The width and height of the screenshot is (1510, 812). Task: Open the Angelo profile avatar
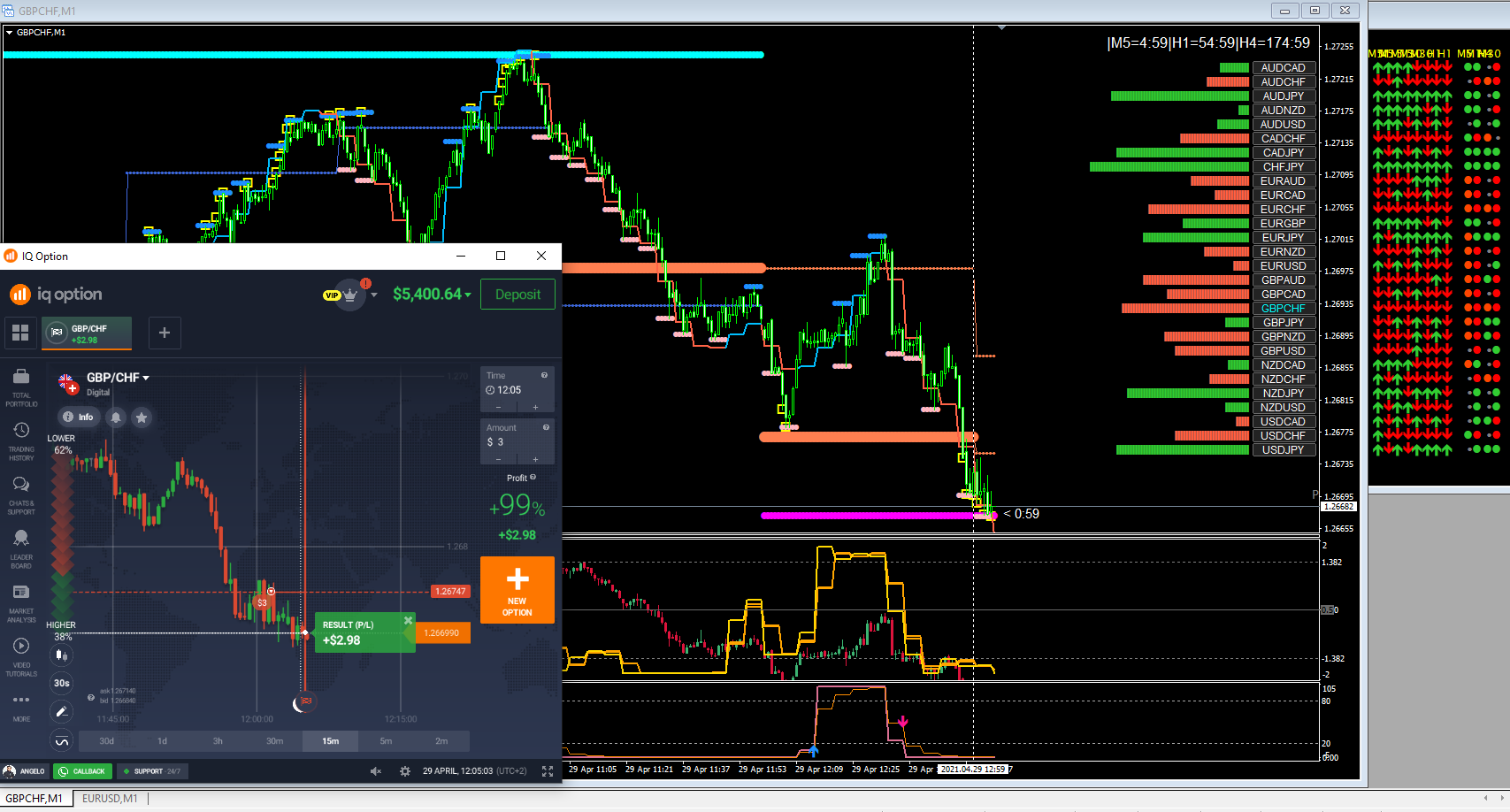click(x=9, y=771)
